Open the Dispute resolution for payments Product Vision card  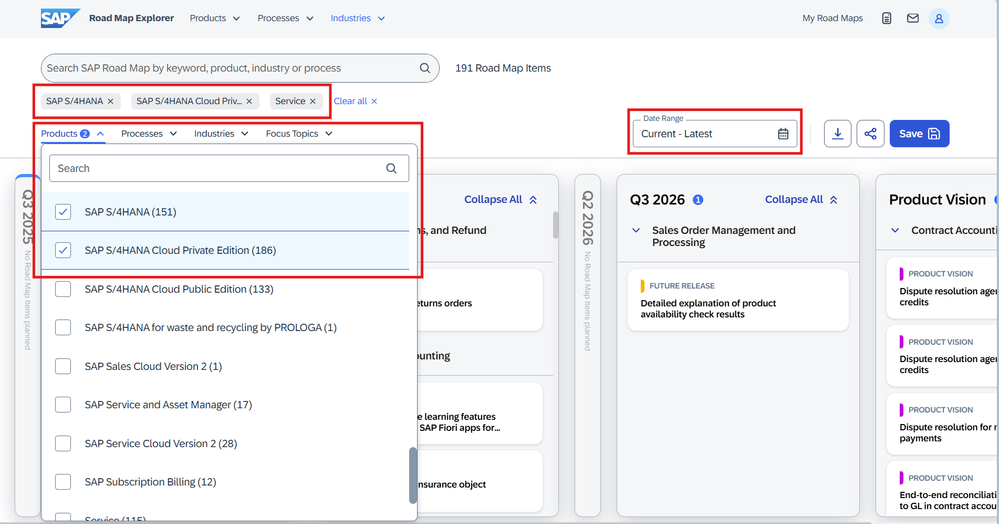[x=942, y=424]
